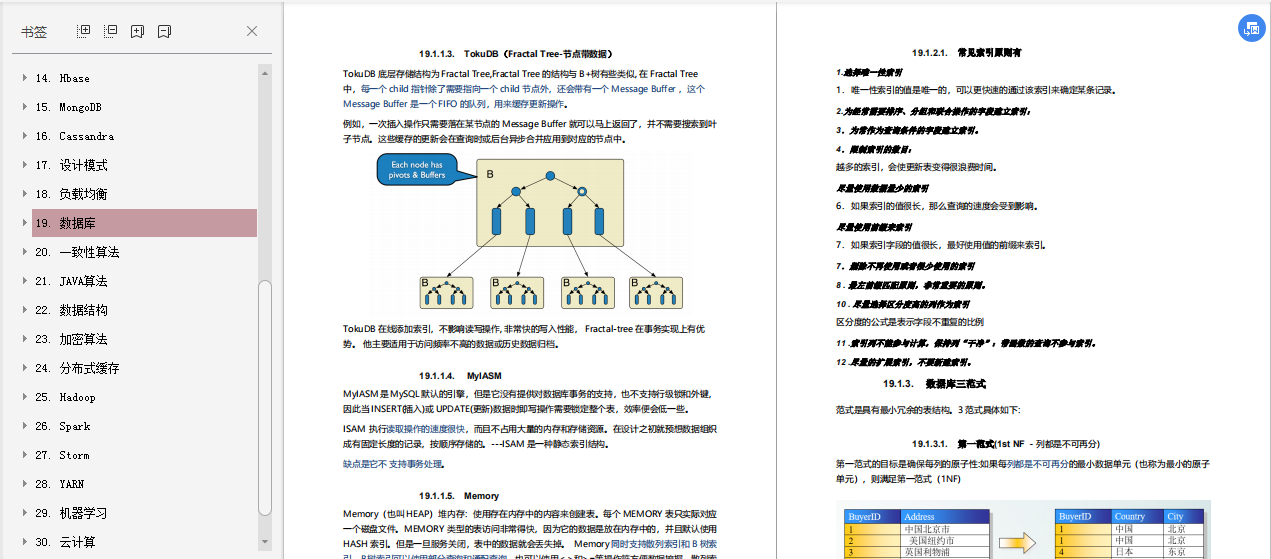
Task: Expand the 27. Storm bookmark arrow
Action: pos(25,455)
